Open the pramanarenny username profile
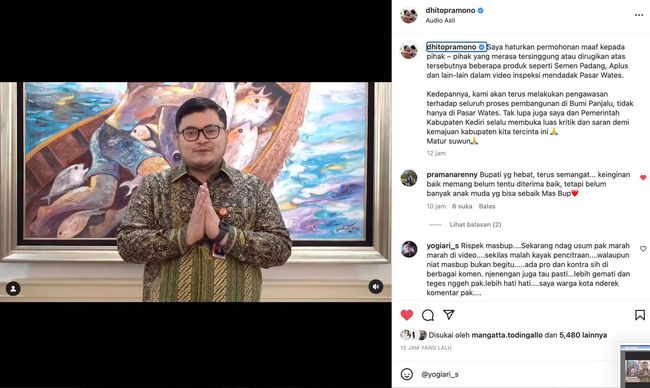The image size is (650, 388). pyautogui.click(x=452, y=175)
